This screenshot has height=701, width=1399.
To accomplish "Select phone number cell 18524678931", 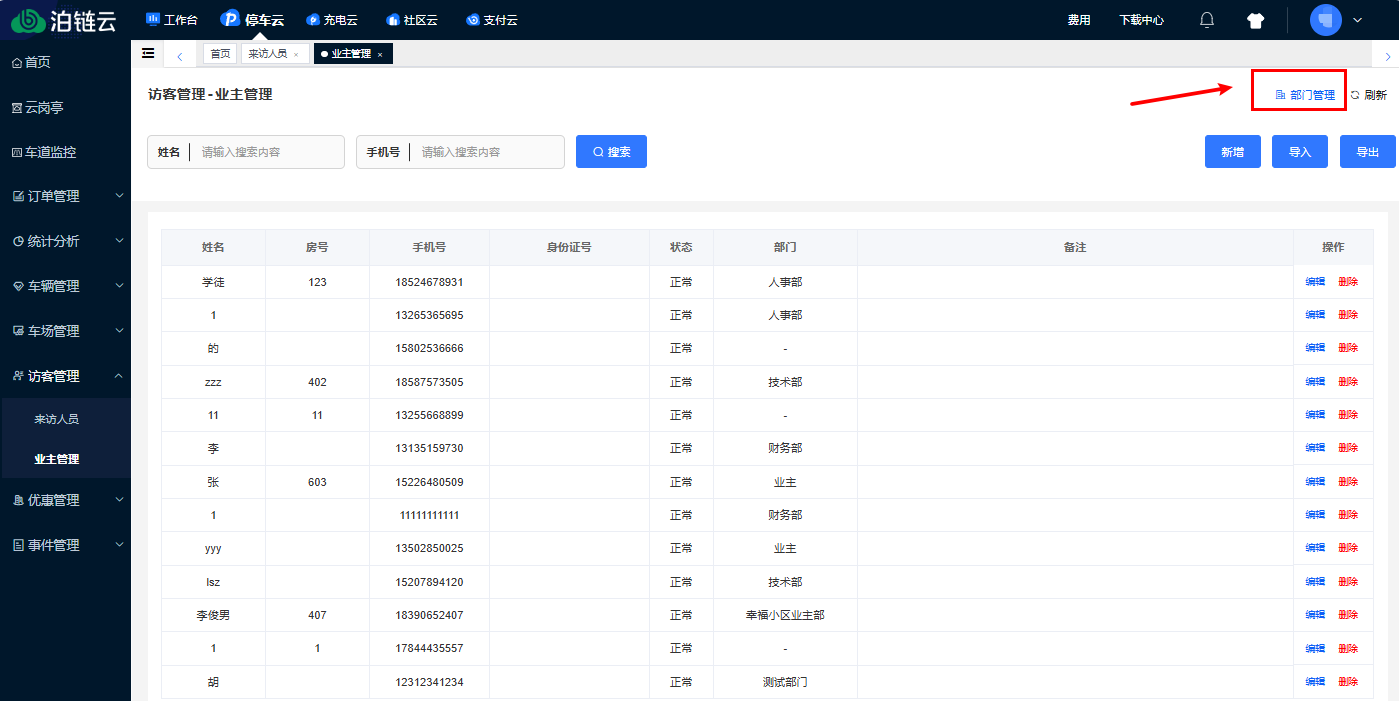I will [429, 282].
